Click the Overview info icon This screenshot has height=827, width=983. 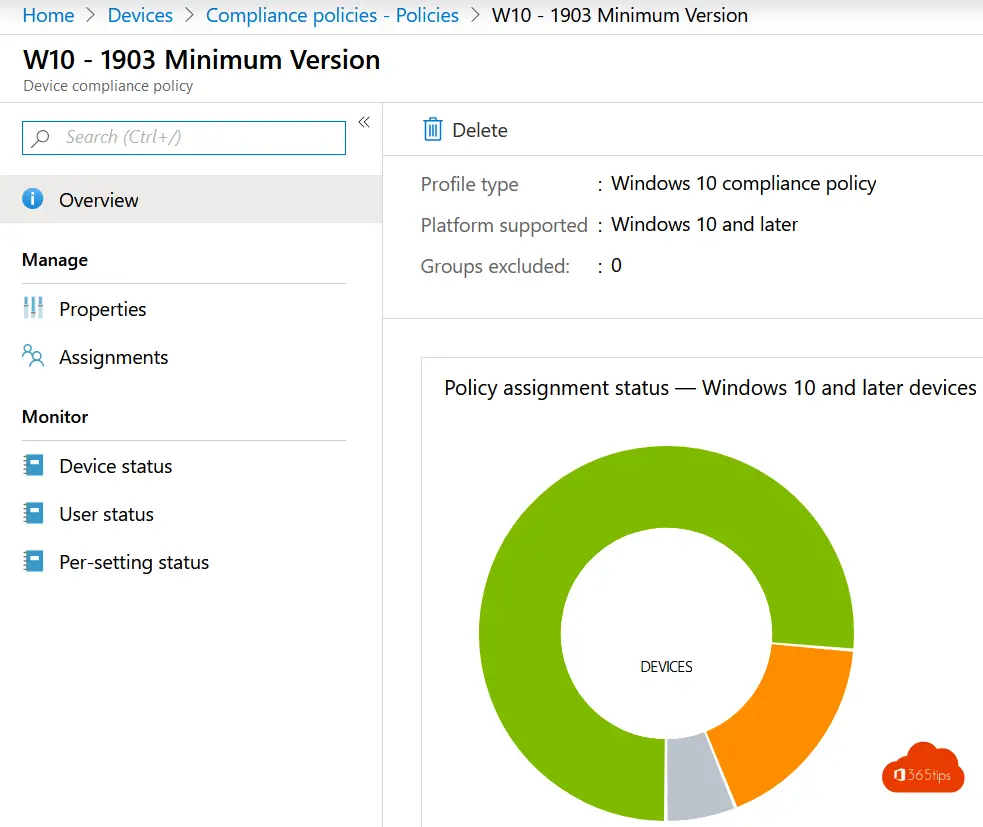(x=33, y=199)
